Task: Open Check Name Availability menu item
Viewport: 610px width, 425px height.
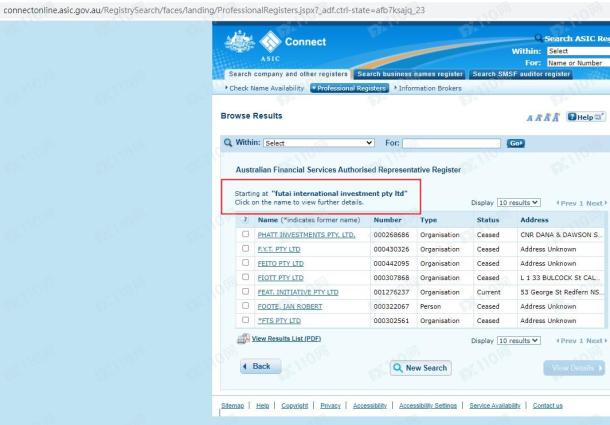Action: coord(265,88)
